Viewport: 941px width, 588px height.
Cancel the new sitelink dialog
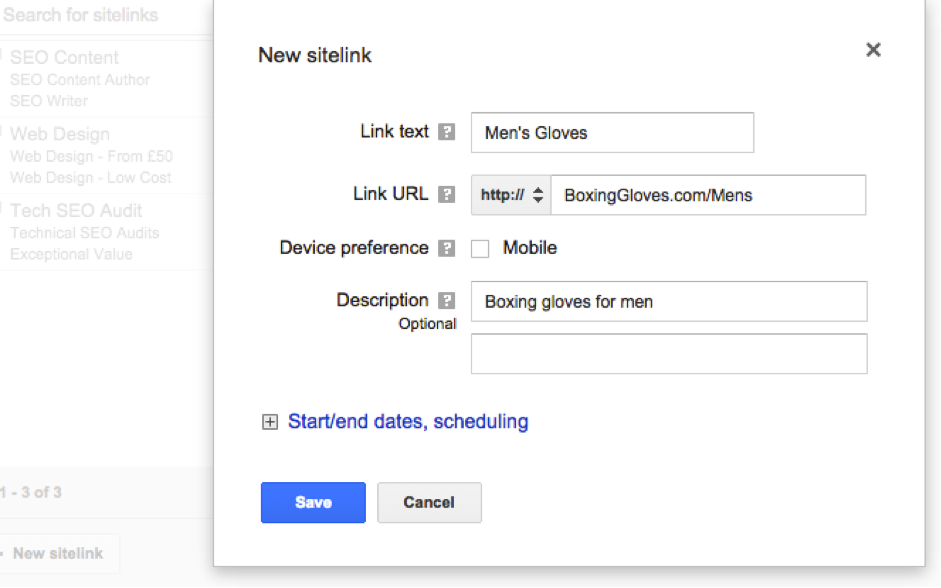429,503
